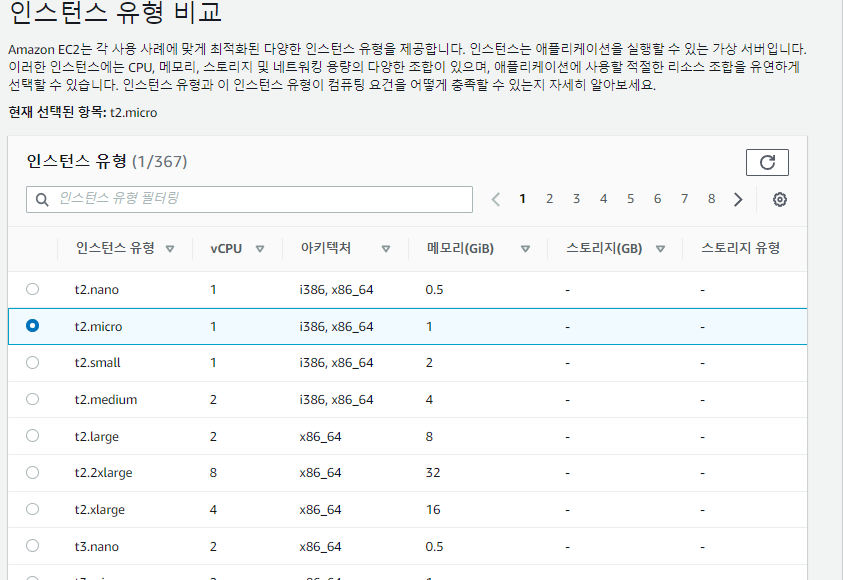Click the t2.nano instance name
Viewport: 843px width, 580px height.
(x=97, y=290)
